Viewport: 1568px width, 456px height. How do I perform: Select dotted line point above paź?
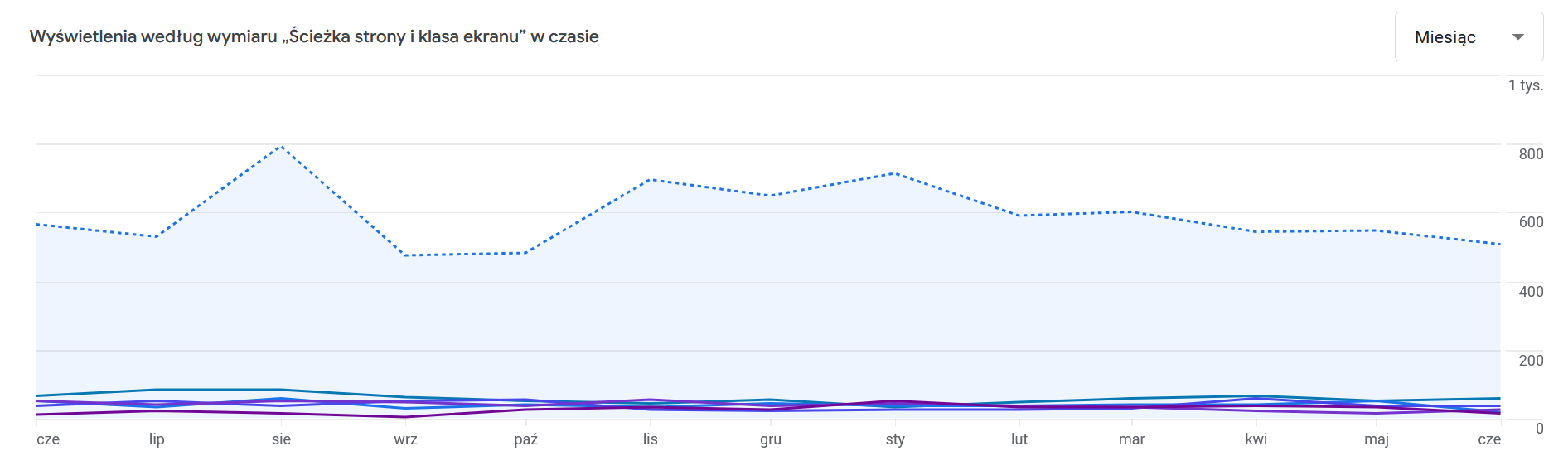(x=526, y=253)
